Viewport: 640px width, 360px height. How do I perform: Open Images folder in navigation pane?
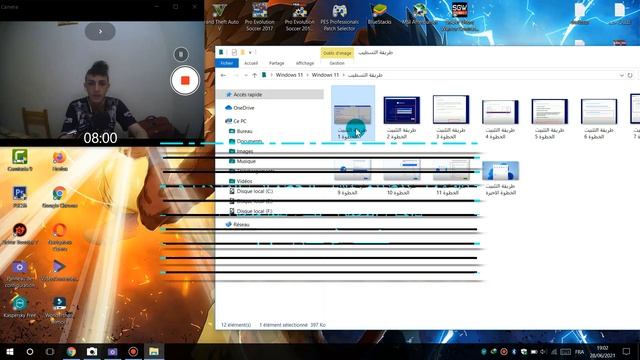click(245, 151)
